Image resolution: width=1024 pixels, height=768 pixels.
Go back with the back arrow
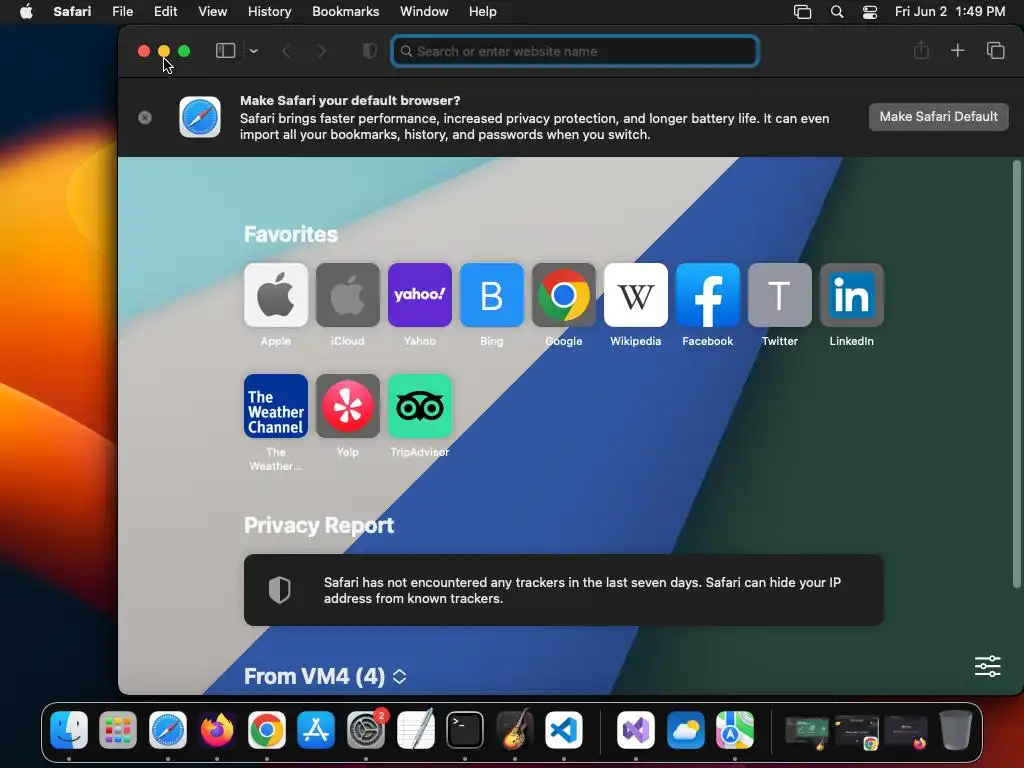point(286,51)
